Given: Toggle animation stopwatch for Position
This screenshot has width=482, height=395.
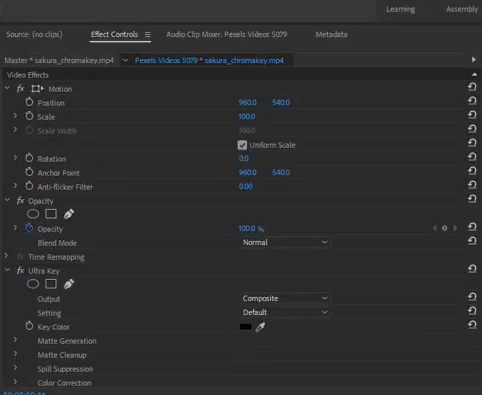Looking at the screenshot, I should tap(29, 102).
